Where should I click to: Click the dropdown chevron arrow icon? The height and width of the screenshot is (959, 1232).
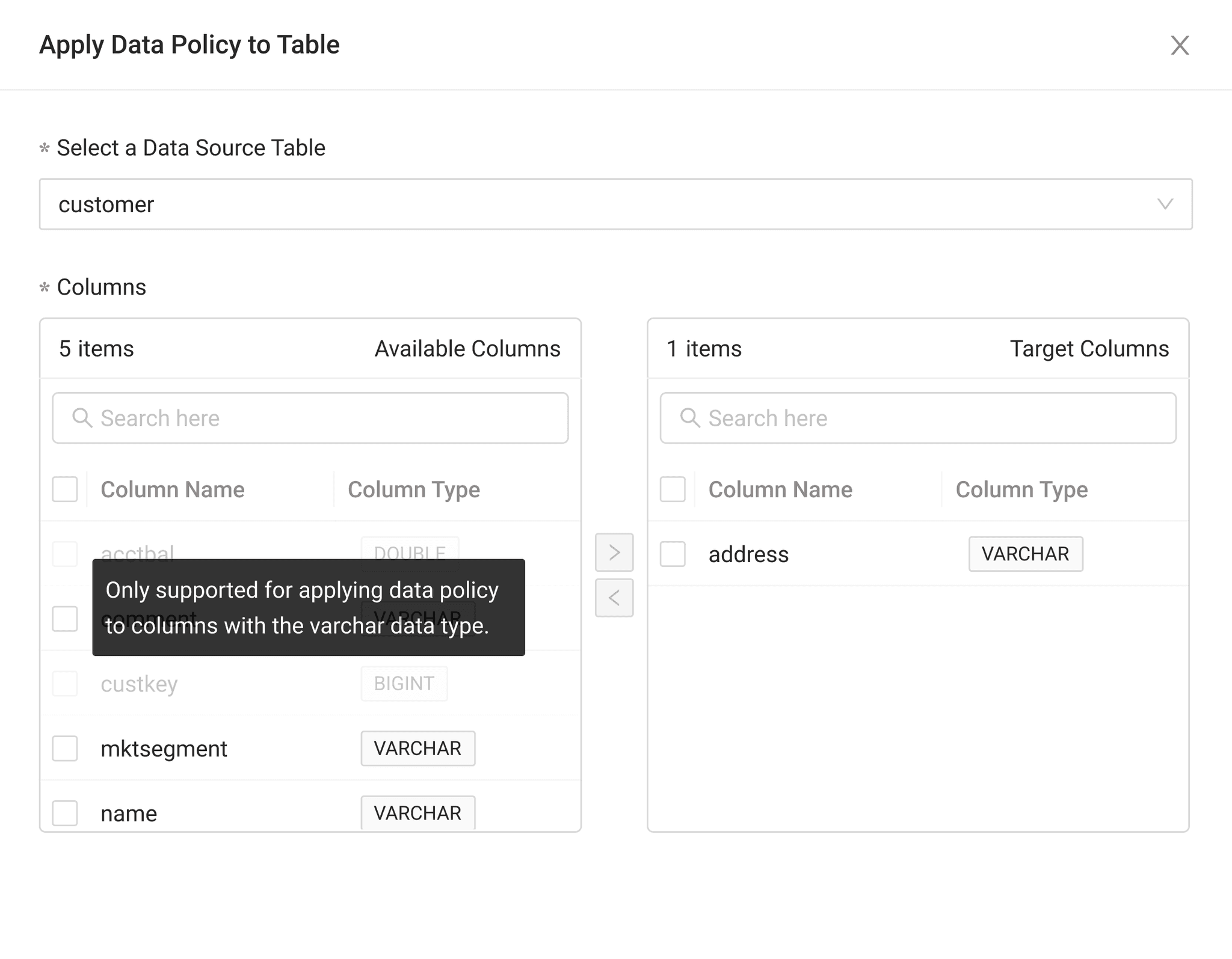1165,204
